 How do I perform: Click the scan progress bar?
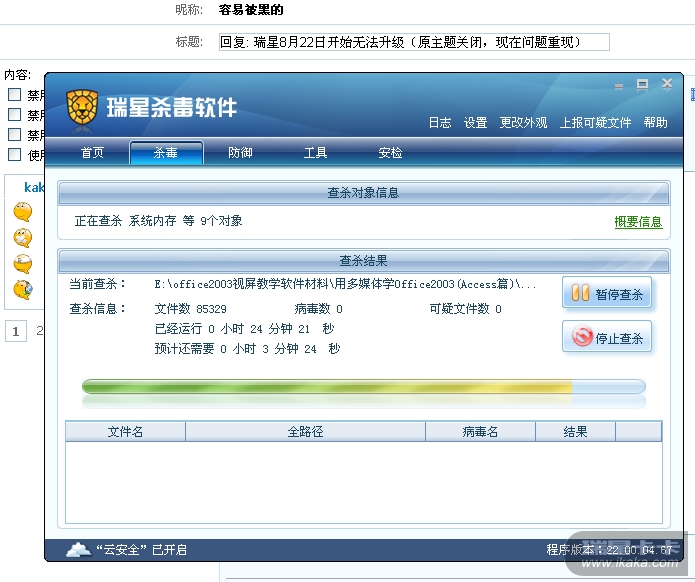coord(363,387)
